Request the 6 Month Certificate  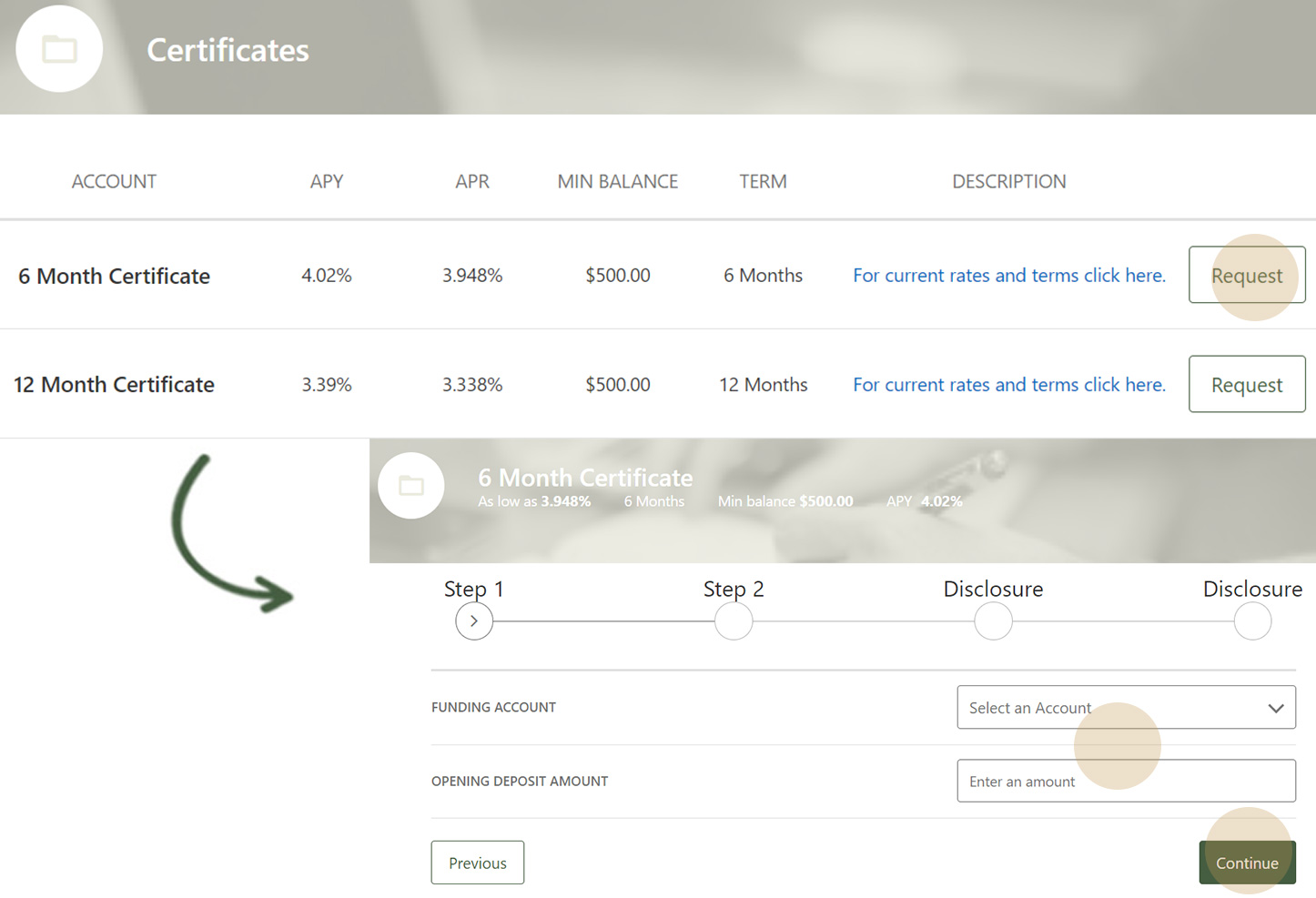1247,275
